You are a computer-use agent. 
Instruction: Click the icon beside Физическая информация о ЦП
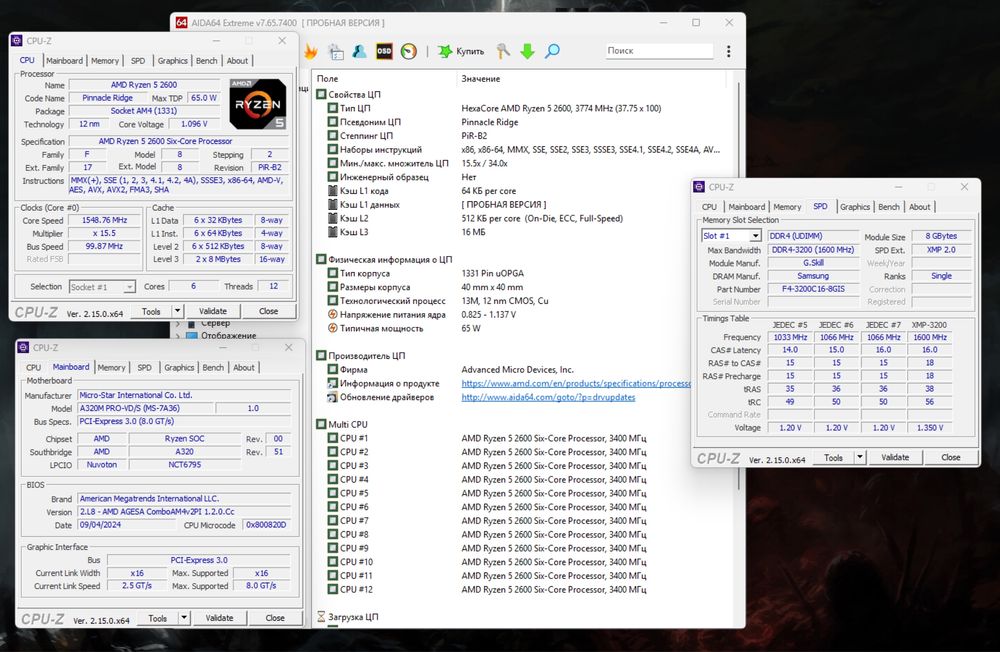pyautogui.click(x=321, y=260)
